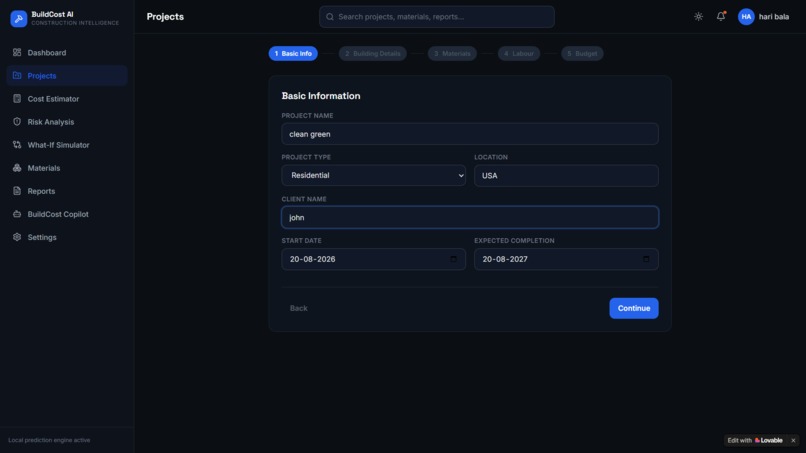The width and height of the screenshot is (806, 453).
Task: Click the Client Name field containing john
Action: (x=470, y=217)
